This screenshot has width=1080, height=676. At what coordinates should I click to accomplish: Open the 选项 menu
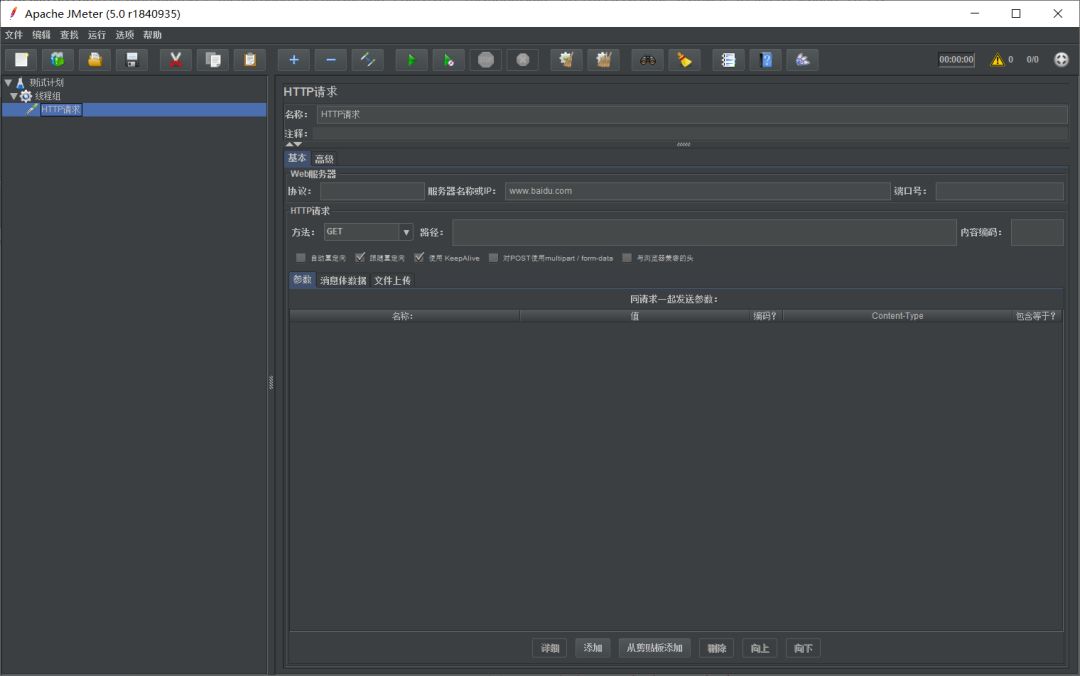[x=125, y=35]
